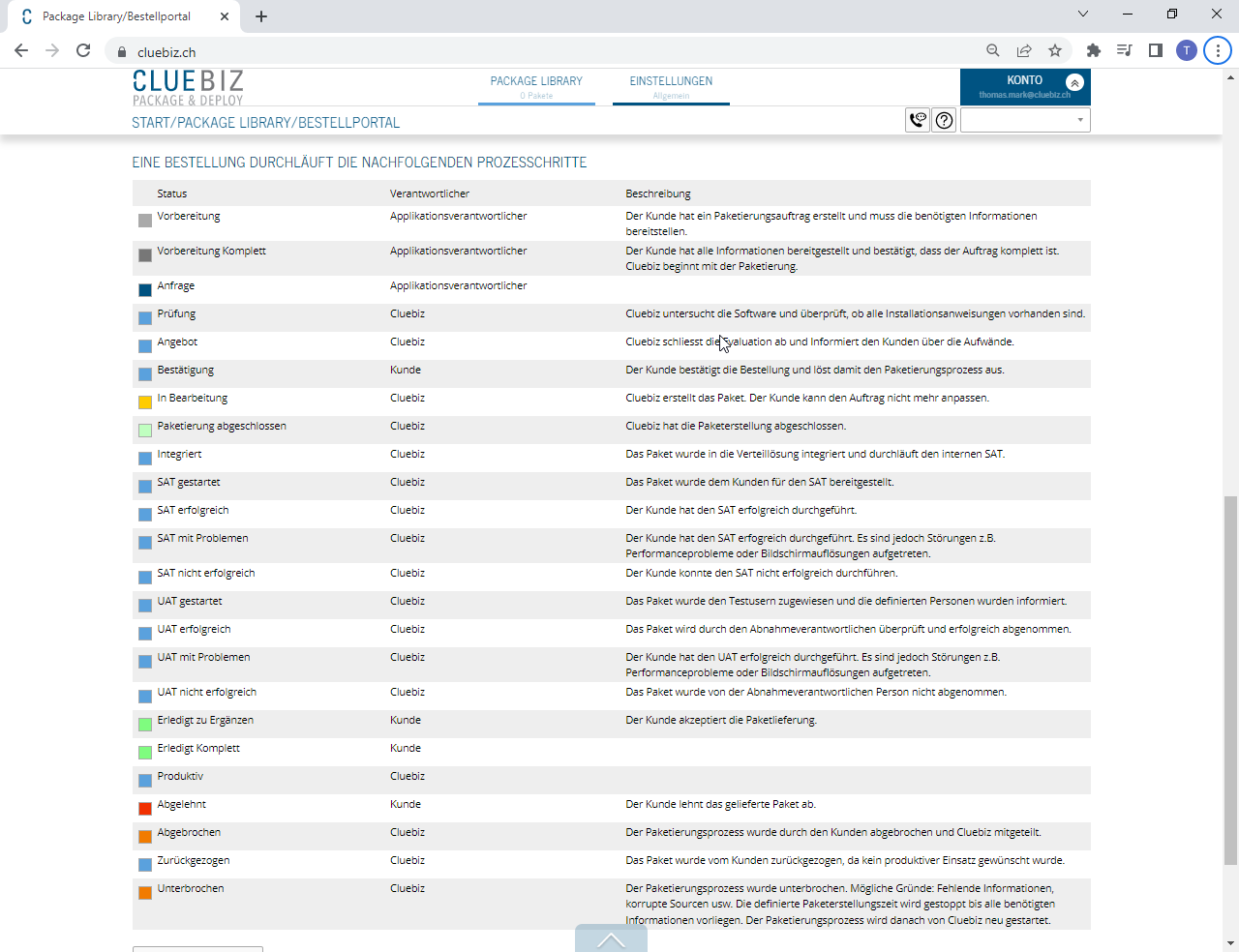Open browser extensions puzzle icon

pos(1094,50)
